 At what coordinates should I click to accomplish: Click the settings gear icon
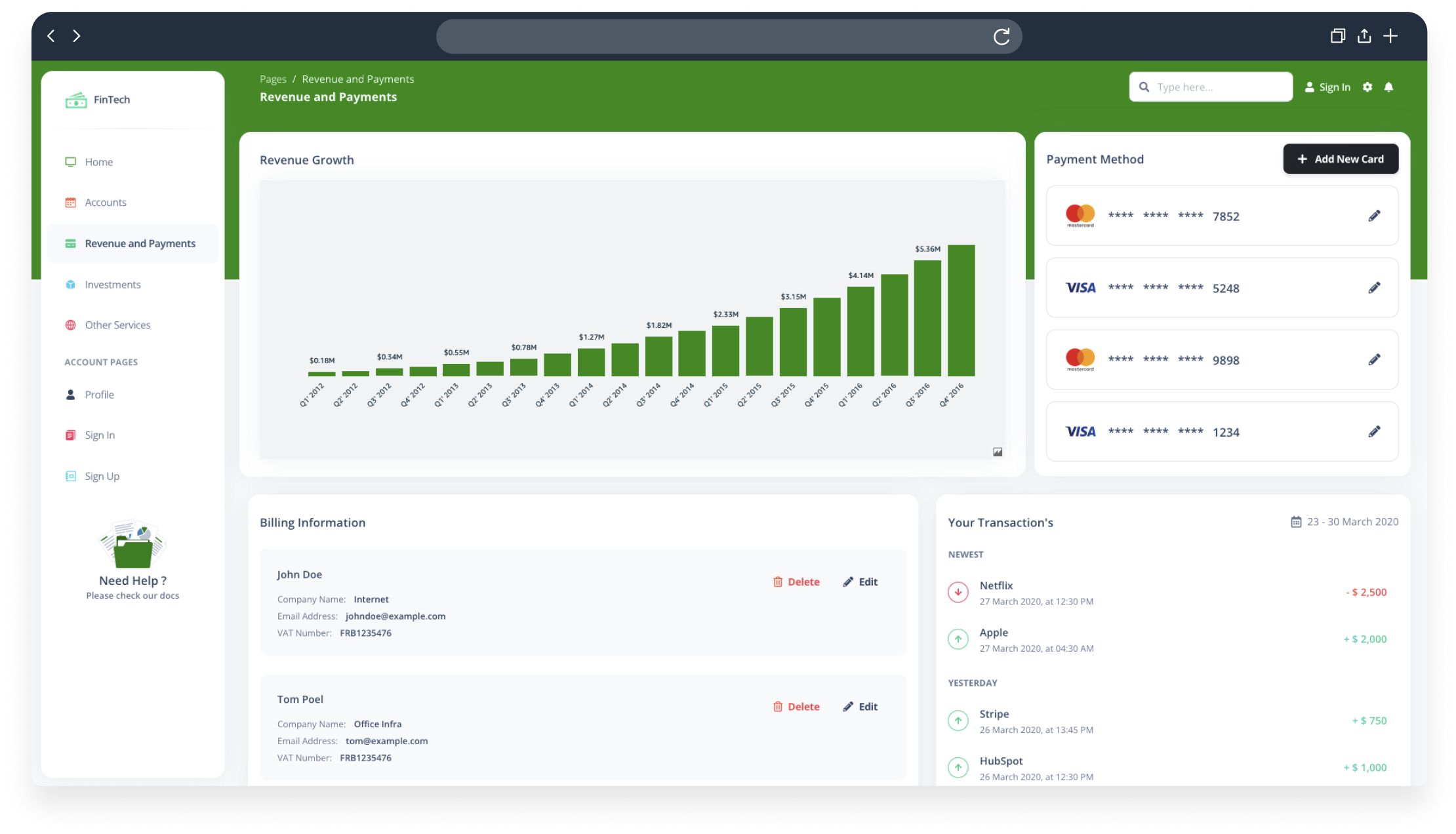[1367, 87]
